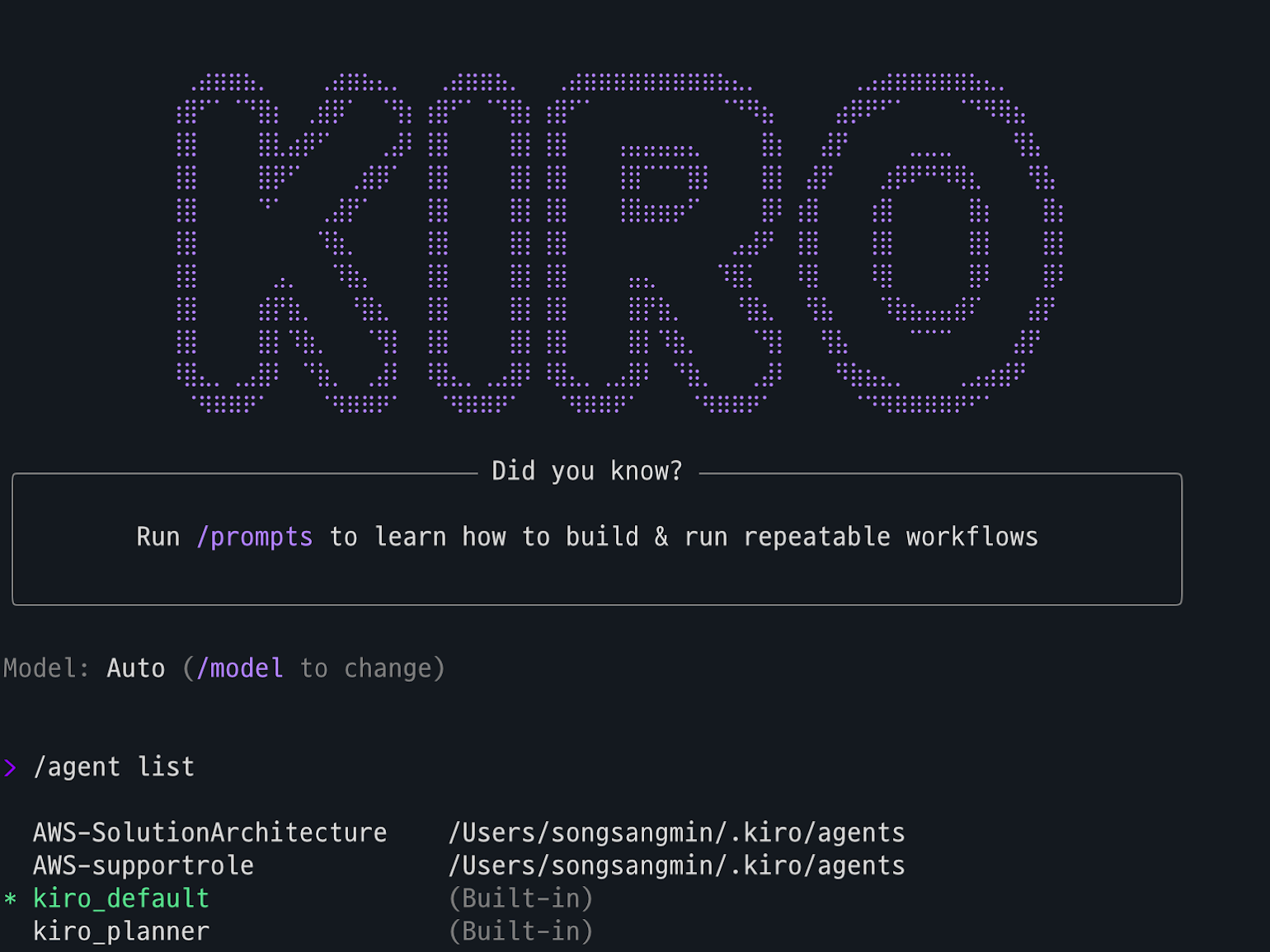Click the typed /agent list command
The image size is (1270, 952).
(114, 767)
